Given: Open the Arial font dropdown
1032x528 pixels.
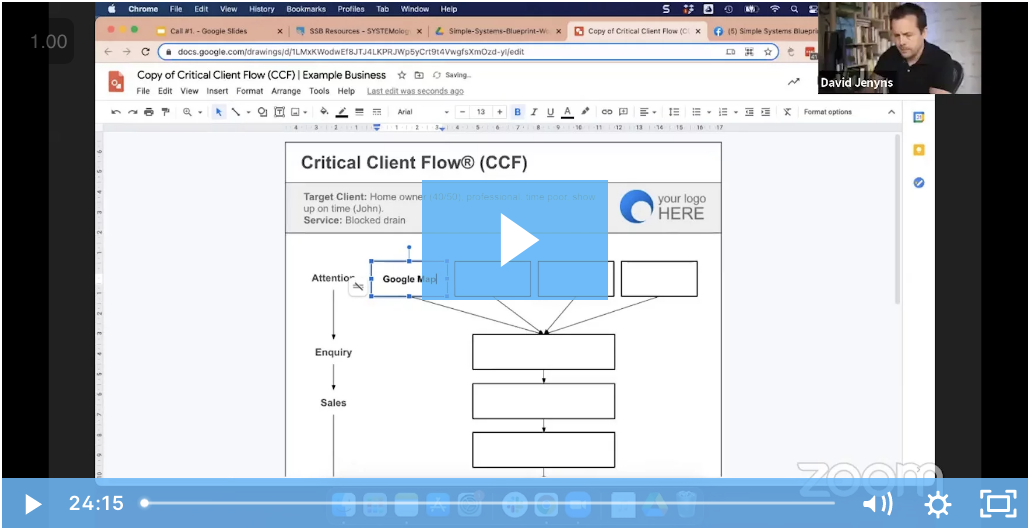Looking at the screenshot, I should tap(423, 112).
